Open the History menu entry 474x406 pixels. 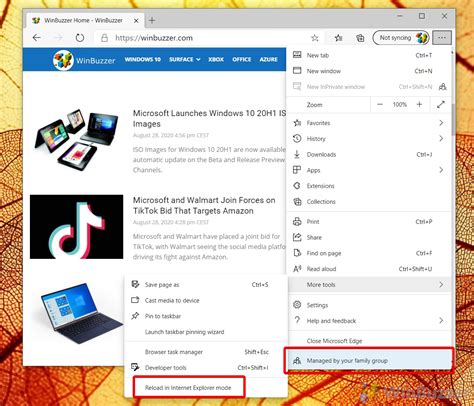(x=369, y=139)
